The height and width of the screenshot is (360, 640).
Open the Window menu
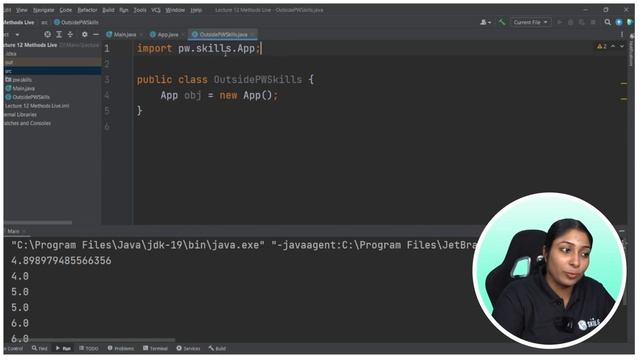pyautogui.click(x=175, y=10)
